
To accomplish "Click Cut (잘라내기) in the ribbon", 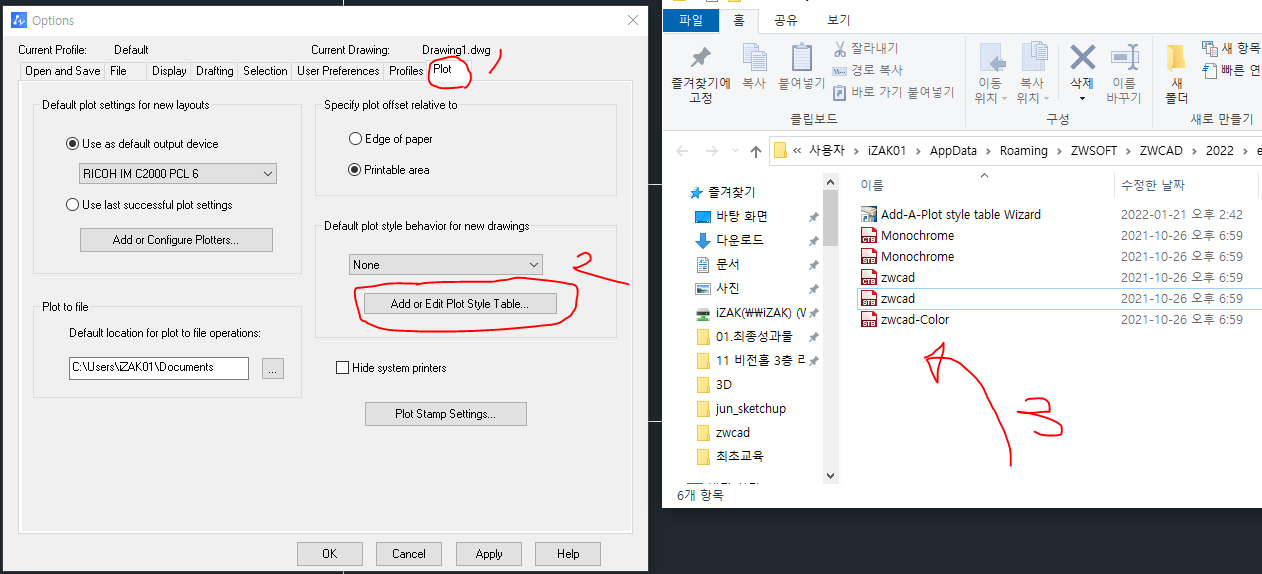I will [x=866, y=48].
